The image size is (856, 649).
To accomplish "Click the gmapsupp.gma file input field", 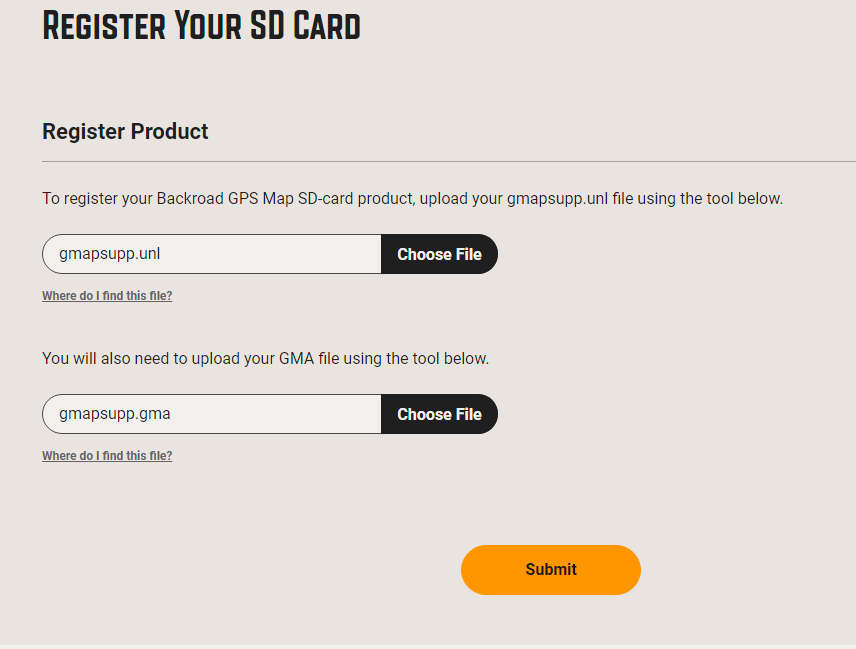I will pos(212,414).
